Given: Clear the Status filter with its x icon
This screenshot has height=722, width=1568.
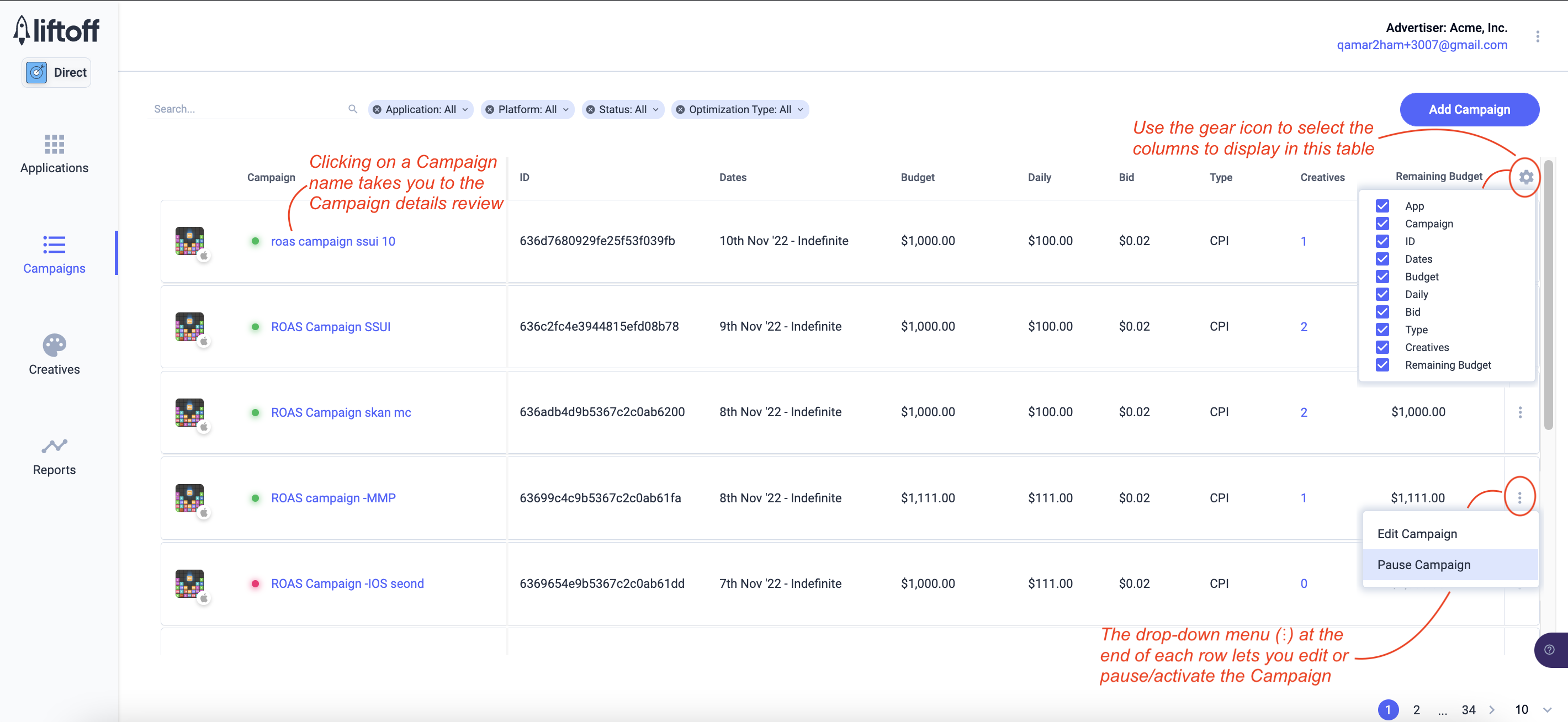Looking at the screenshot, I should (x=590, y=110).
